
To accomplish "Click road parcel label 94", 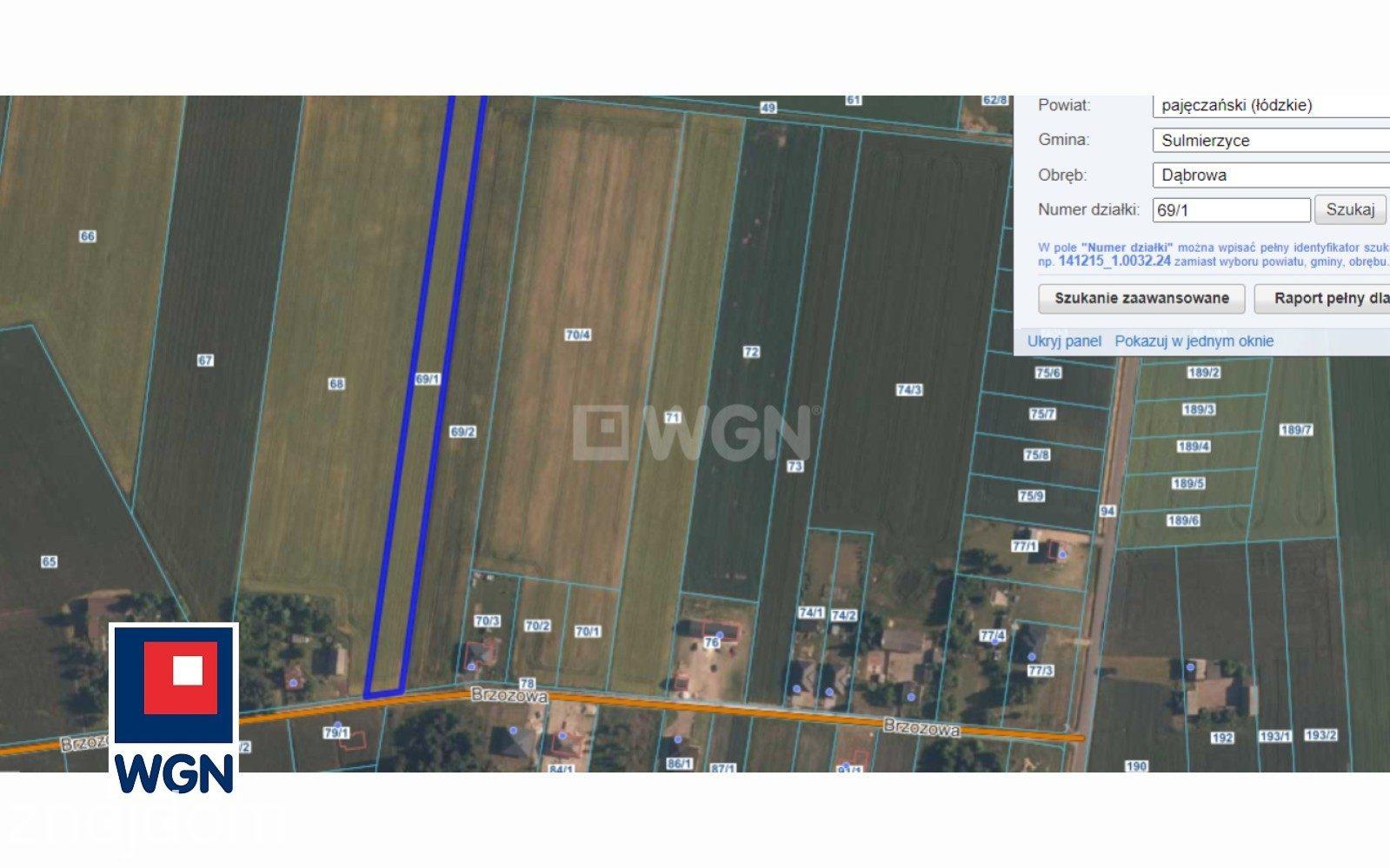I will (x=1107, y=511).
